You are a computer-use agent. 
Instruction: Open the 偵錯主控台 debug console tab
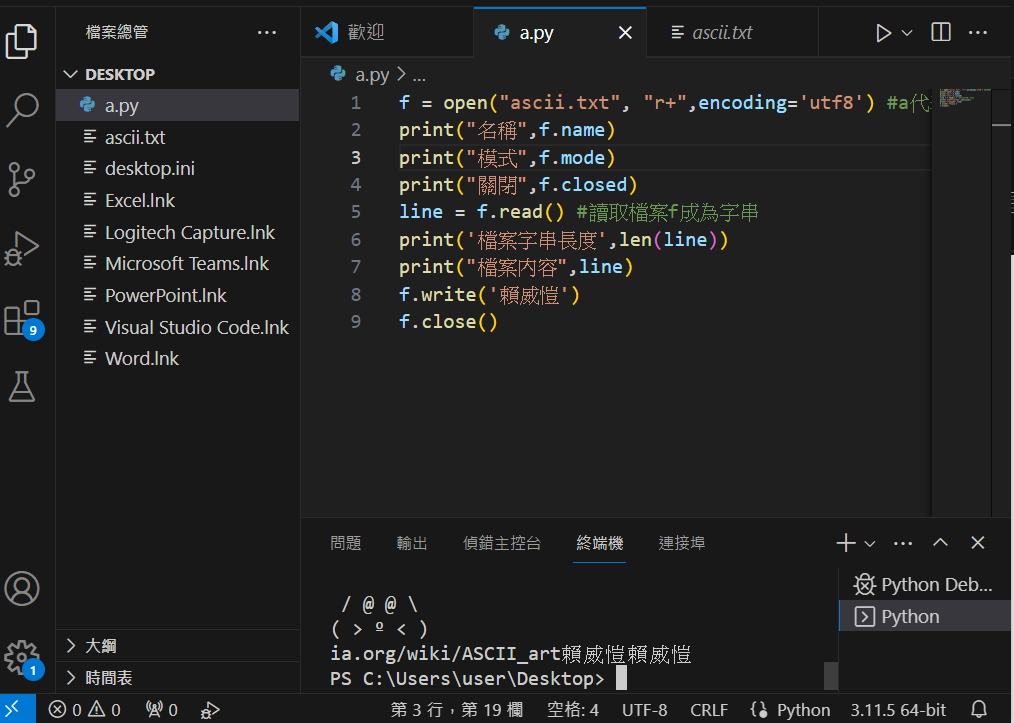[502, 543]
